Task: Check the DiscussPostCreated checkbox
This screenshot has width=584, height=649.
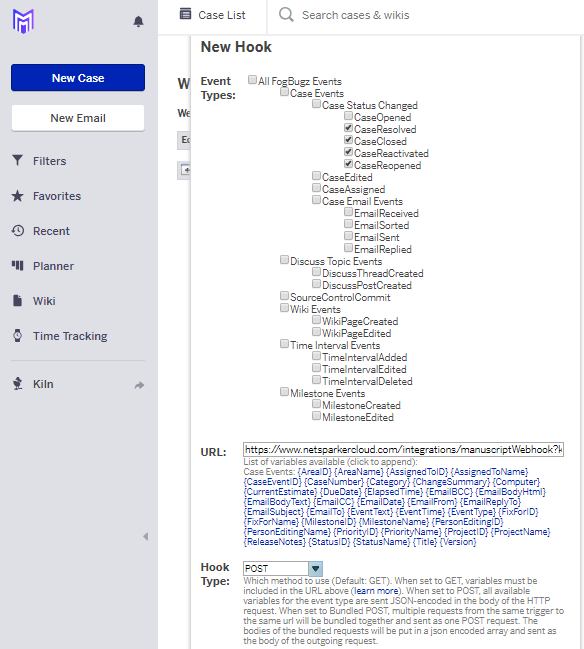Action: tap(316, 284)
